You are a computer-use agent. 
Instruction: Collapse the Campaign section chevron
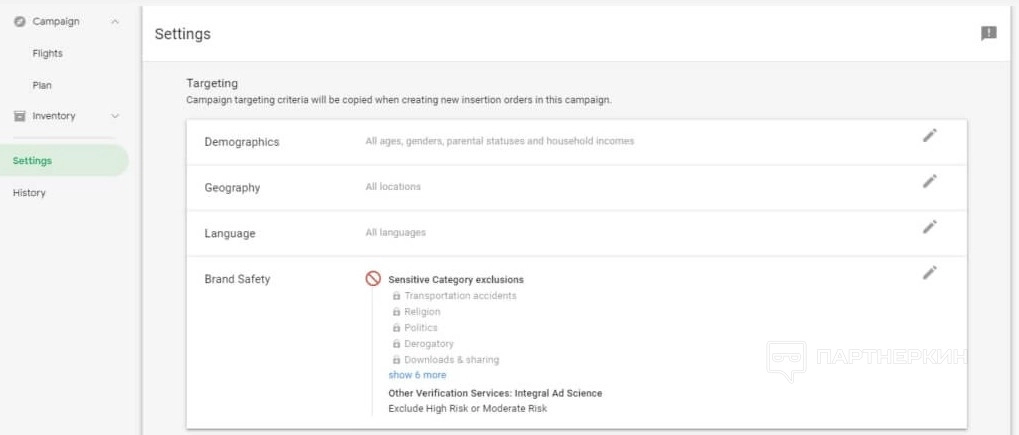115,21
